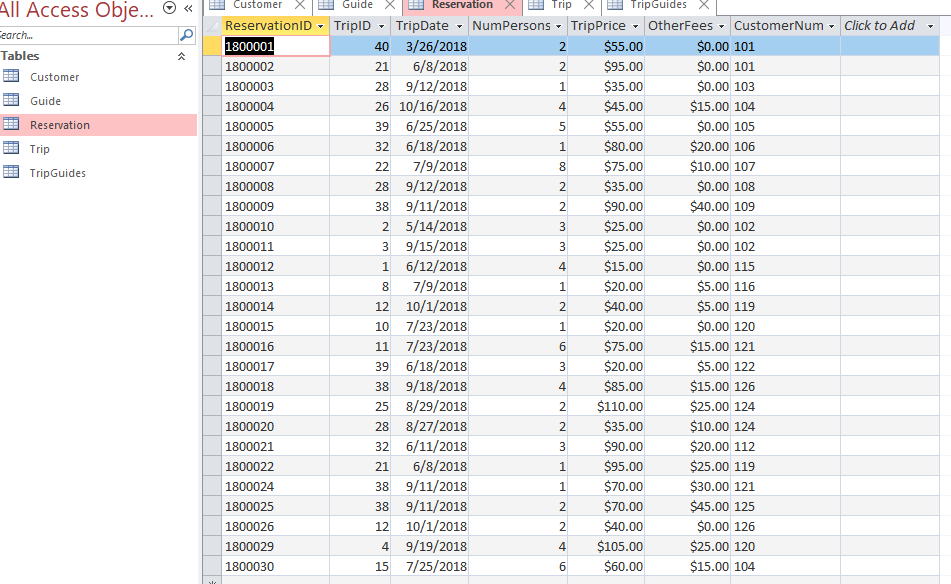Click TripDate cell 5/14/2018
951x584 pixels.
coord(430,226)
